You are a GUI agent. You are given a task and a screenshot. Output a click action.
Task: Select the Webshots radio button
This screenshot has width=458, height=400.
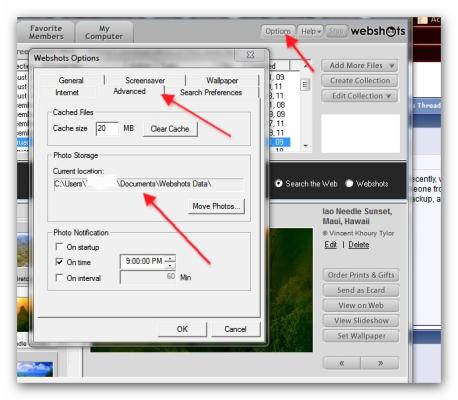[349, 183]
